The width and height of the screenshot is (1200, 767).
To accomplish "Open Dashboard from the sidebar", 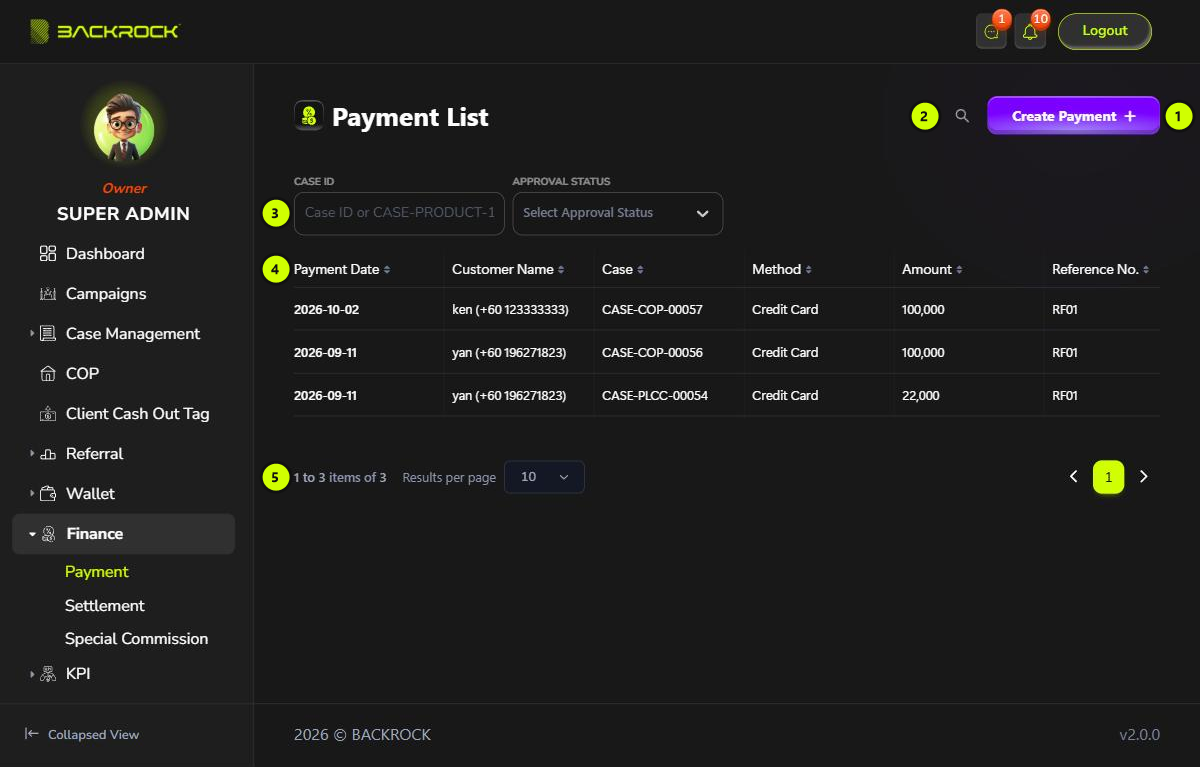I will tap(105, 254).
